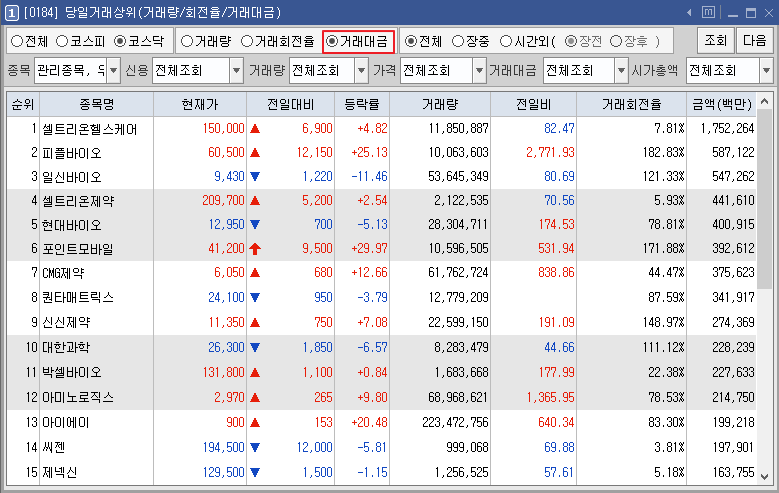Open the 시가총액 전체조회 dropdown
Screen dimensions: 779x493
766,71
